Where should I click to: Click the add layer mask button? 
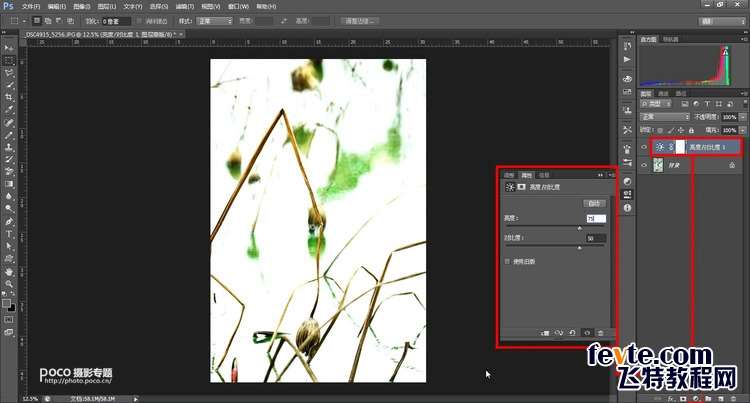pos(683,398)
